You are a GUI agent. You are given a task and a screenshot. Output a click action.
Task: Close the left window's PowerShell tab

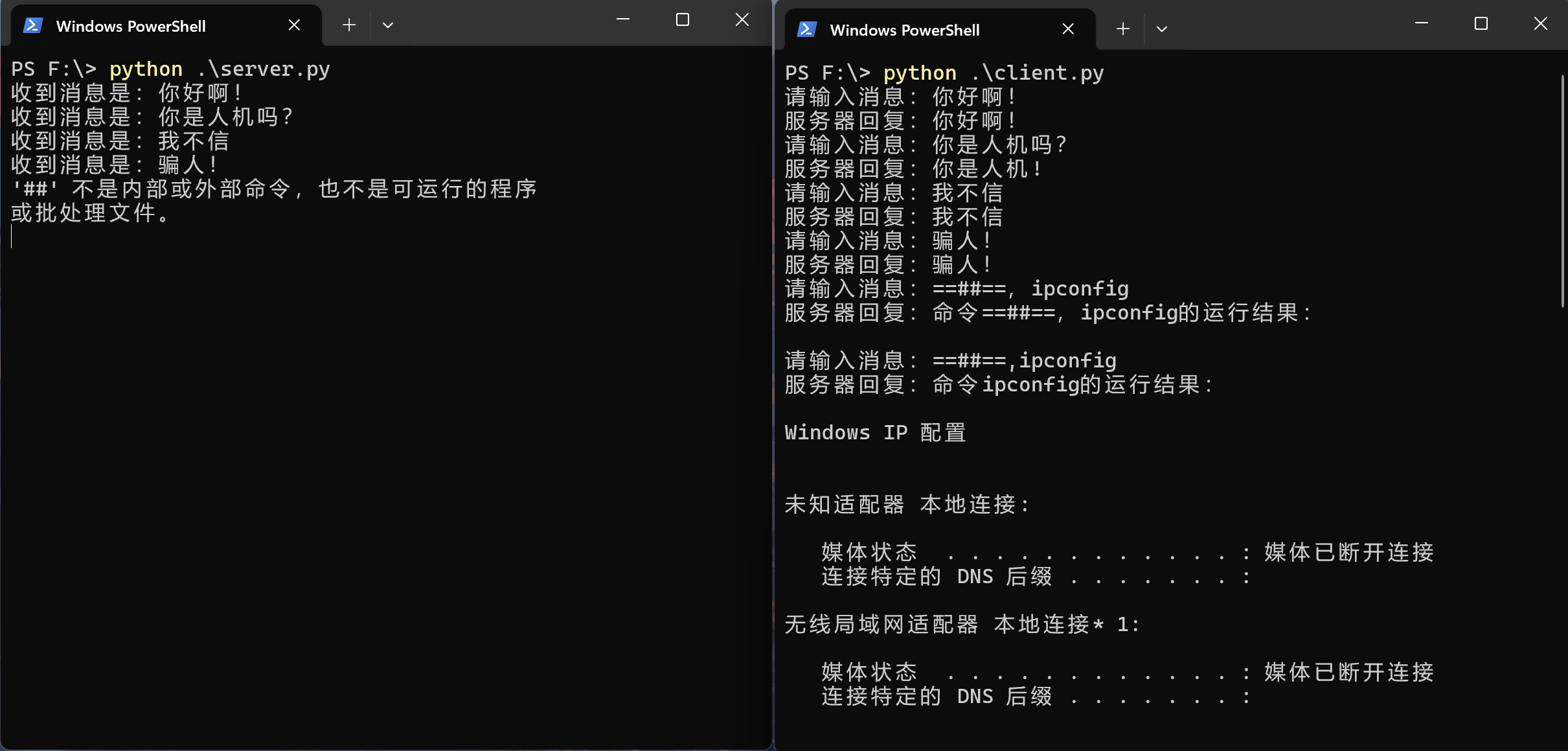click(x=294, y=25)
